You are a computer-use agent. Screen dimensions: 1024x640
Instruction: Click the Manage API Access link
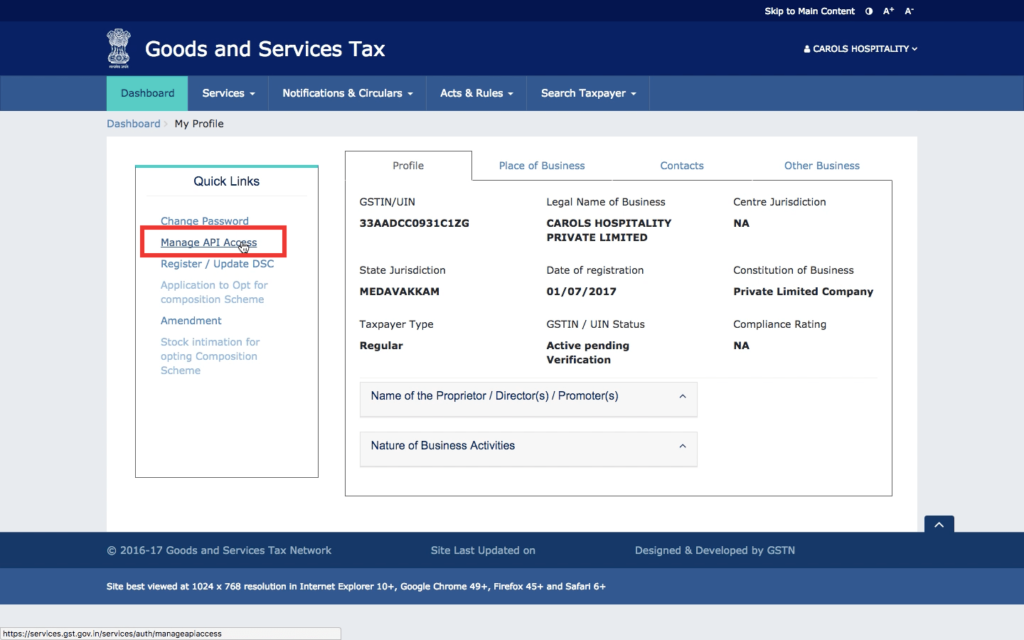208,243
